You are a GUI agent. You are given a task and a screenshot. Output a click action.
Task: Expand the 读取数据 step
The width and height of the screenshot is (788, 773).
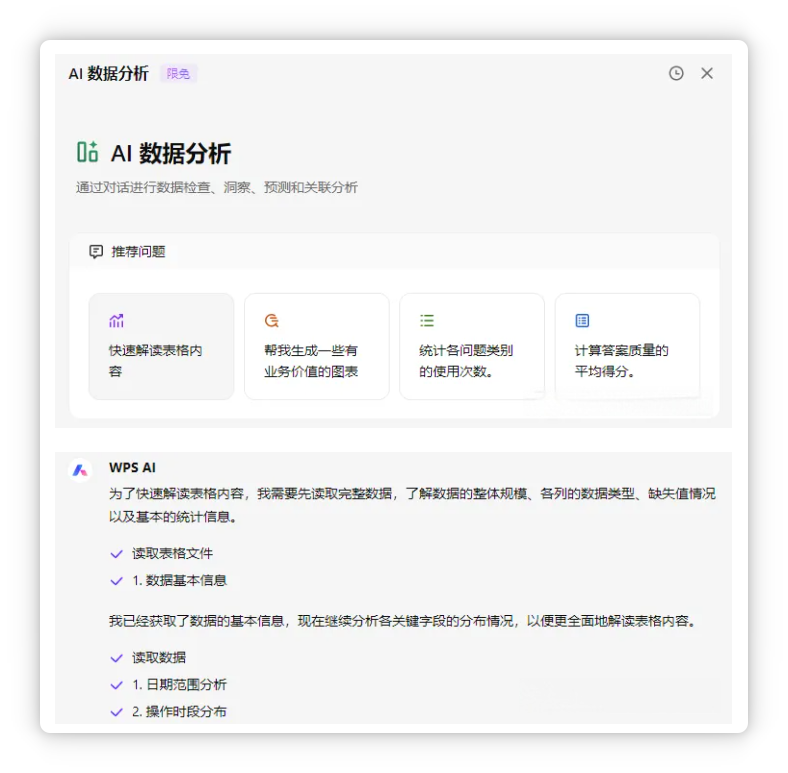[159, 657]
